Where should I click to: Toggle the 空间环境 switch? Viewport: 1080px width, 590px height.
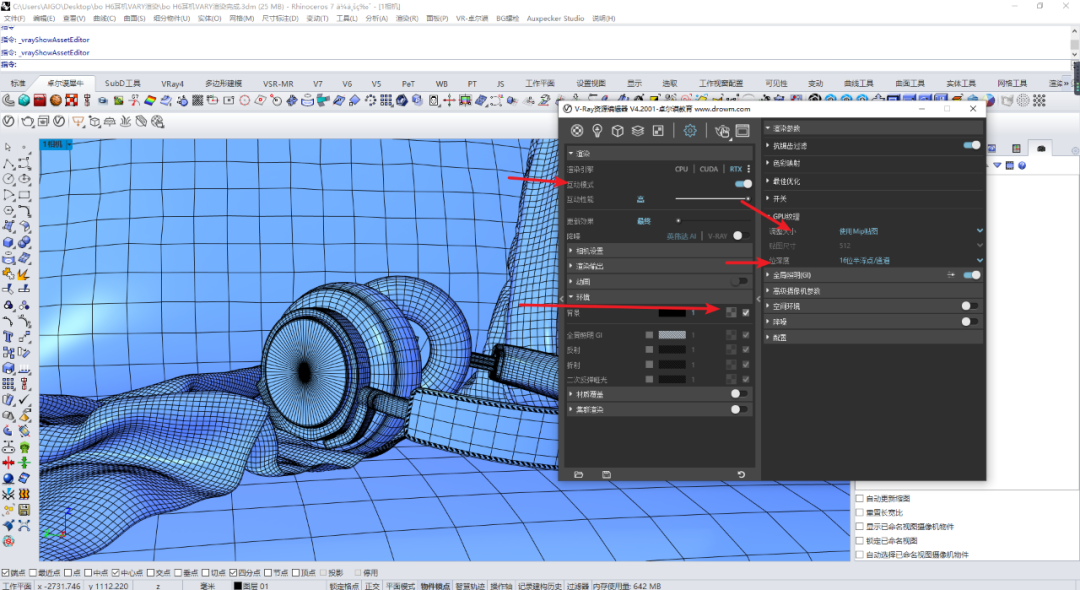click(970, 306)
